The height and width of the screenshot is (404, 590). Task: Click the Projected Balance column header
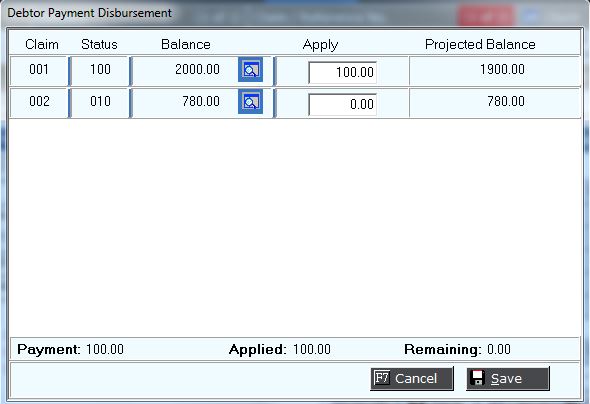pos(480,44)
